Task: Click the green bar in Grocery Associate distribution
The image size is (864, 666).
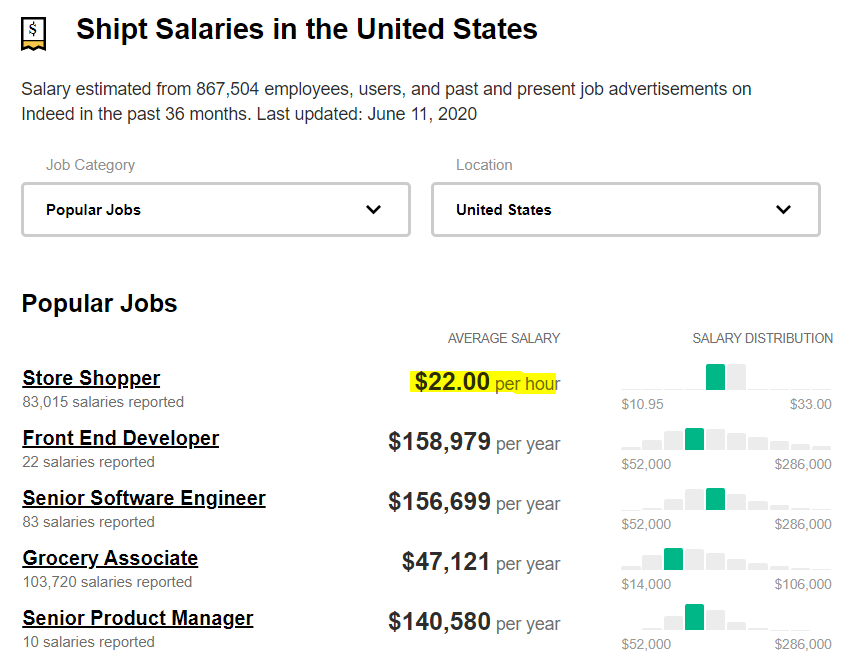Action: pyautogui.click(x=673, y=559)
